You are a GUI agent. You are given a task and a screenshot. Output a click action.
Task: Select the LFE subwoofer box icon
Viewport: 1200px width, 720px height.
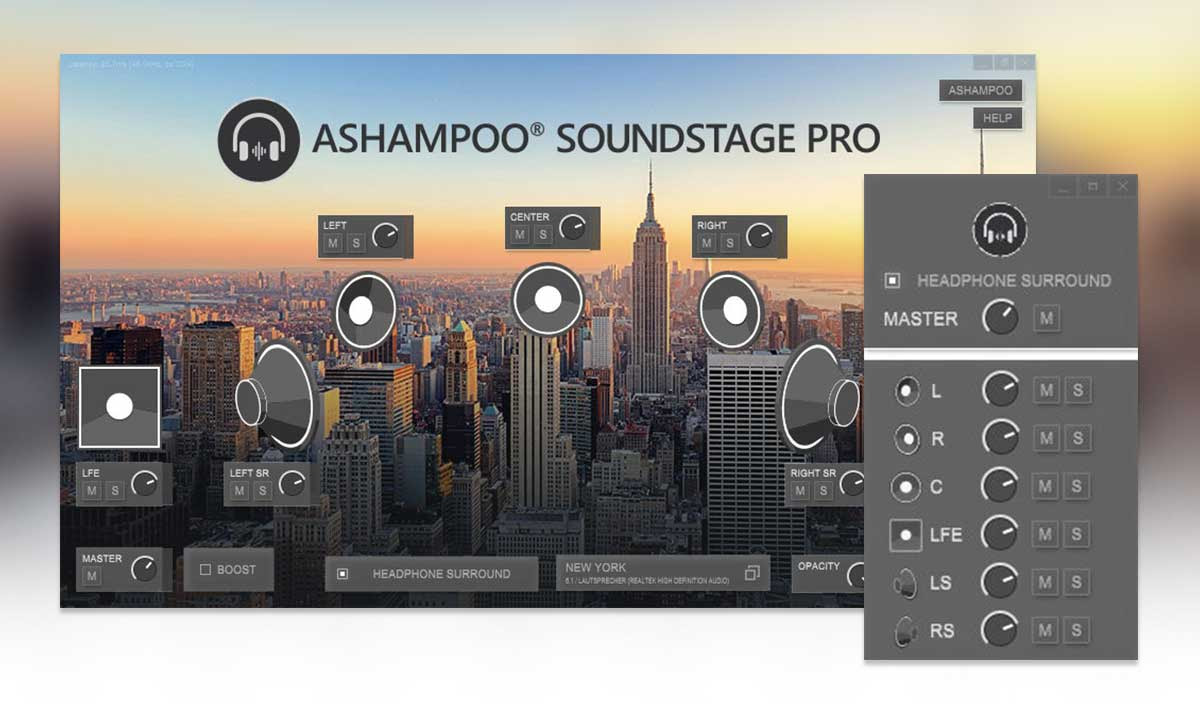[120, 406]
